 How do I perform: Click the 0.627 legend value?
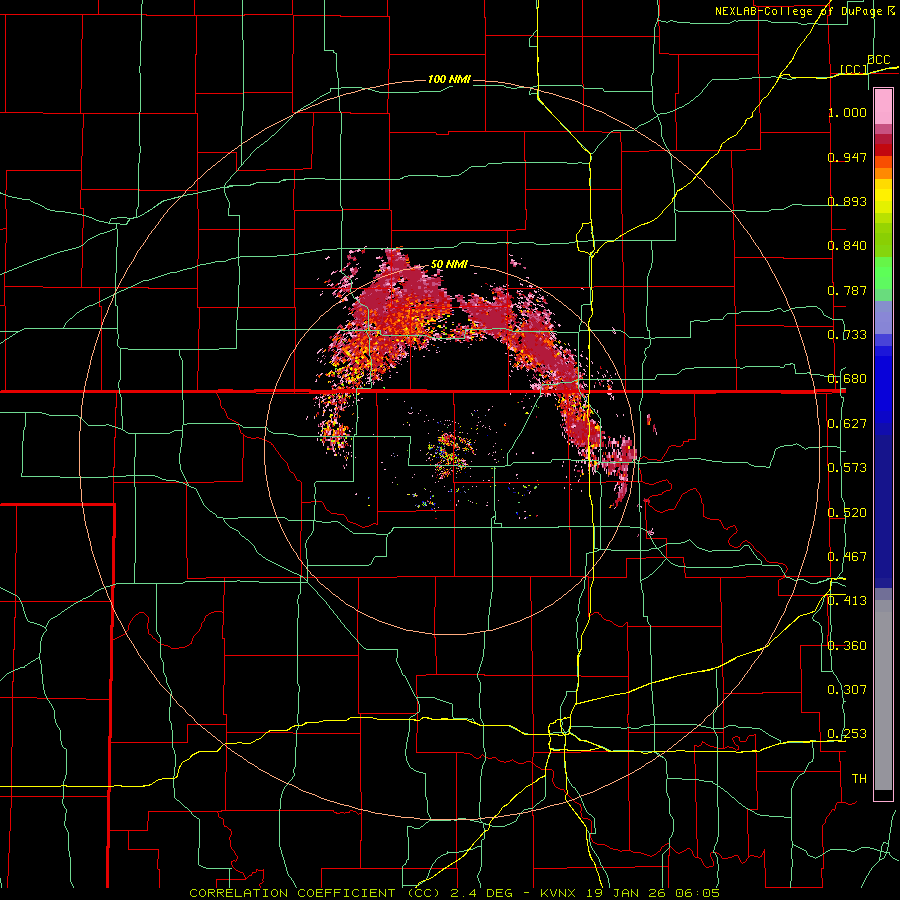point(847,424)
